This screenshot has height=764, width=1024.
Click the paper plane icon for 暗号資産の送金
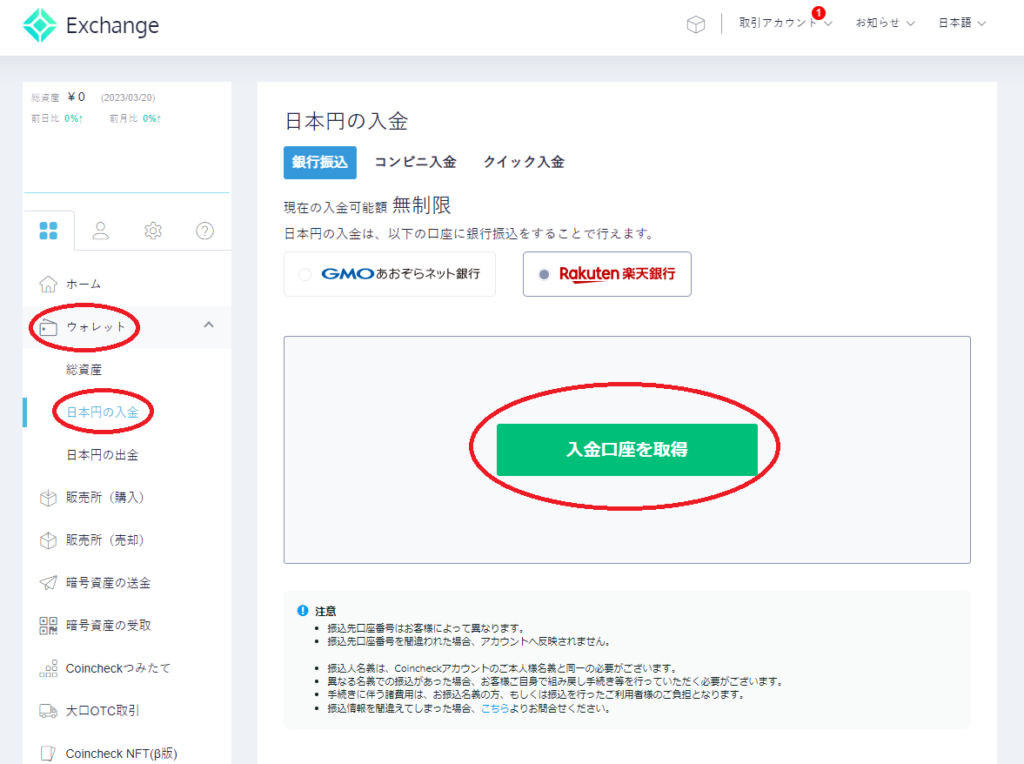pos(48,582)
